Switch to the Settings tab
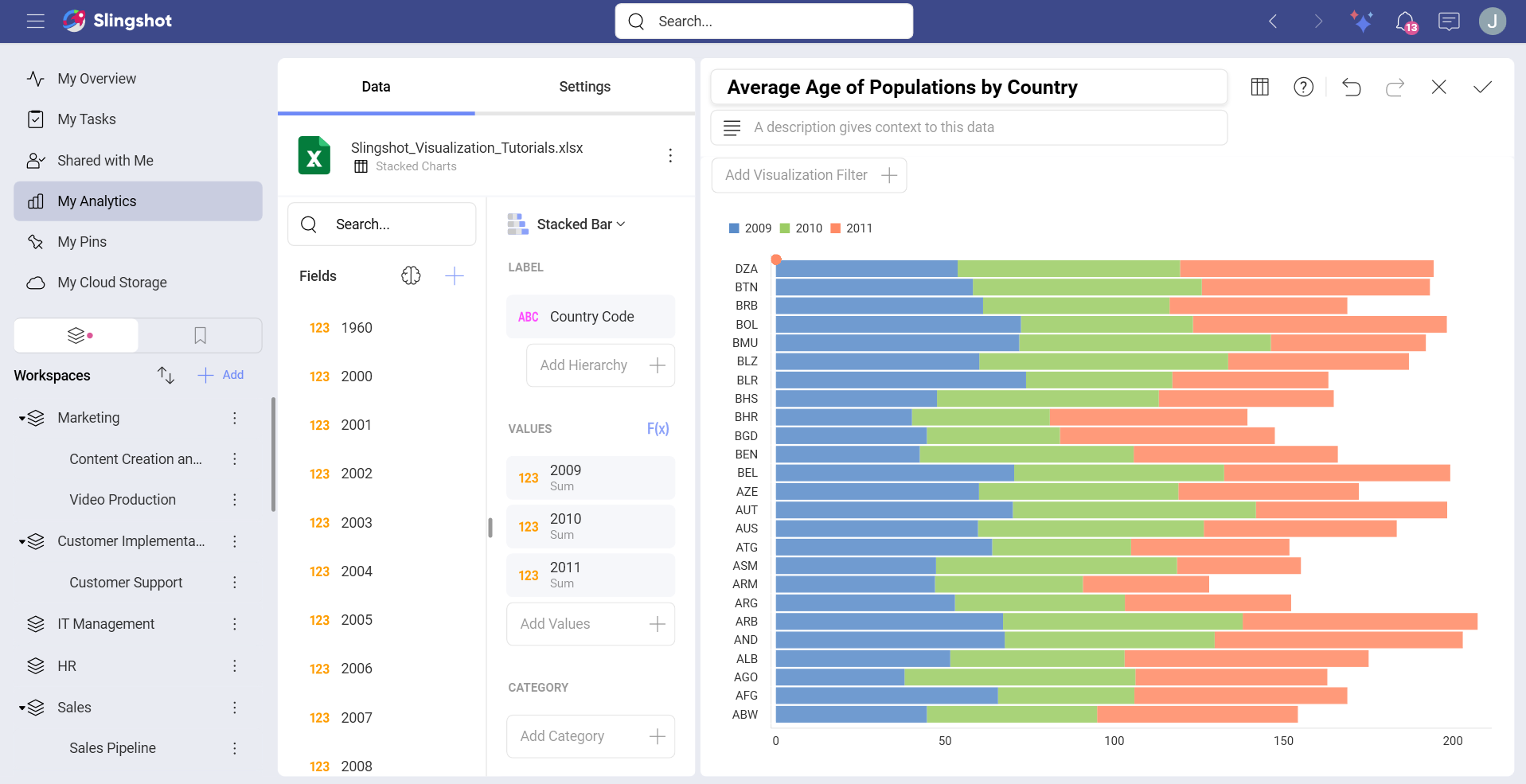Image resolution: width=1526 pixels, height=784 pixels. tap(584, 87)
